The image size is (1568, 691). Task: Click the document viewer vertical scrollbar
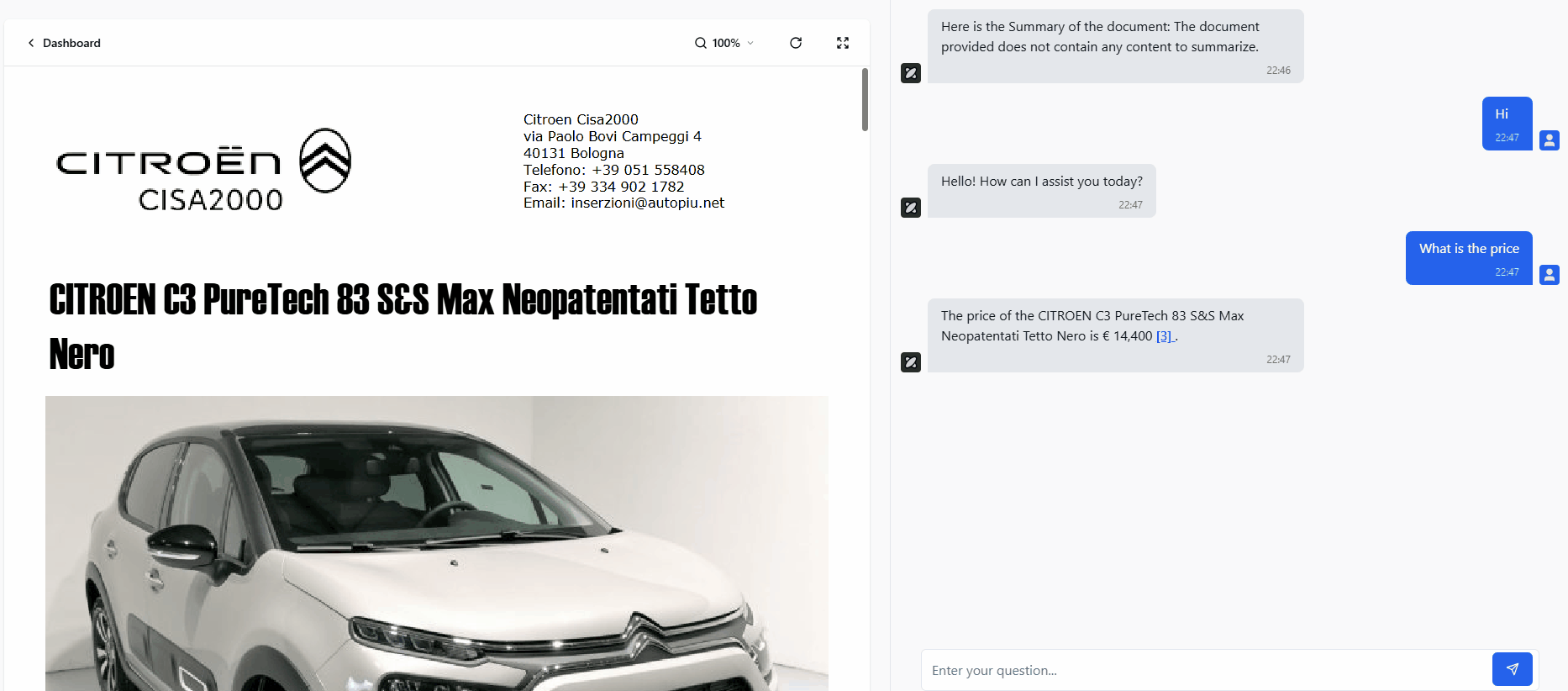pos(865,100)
